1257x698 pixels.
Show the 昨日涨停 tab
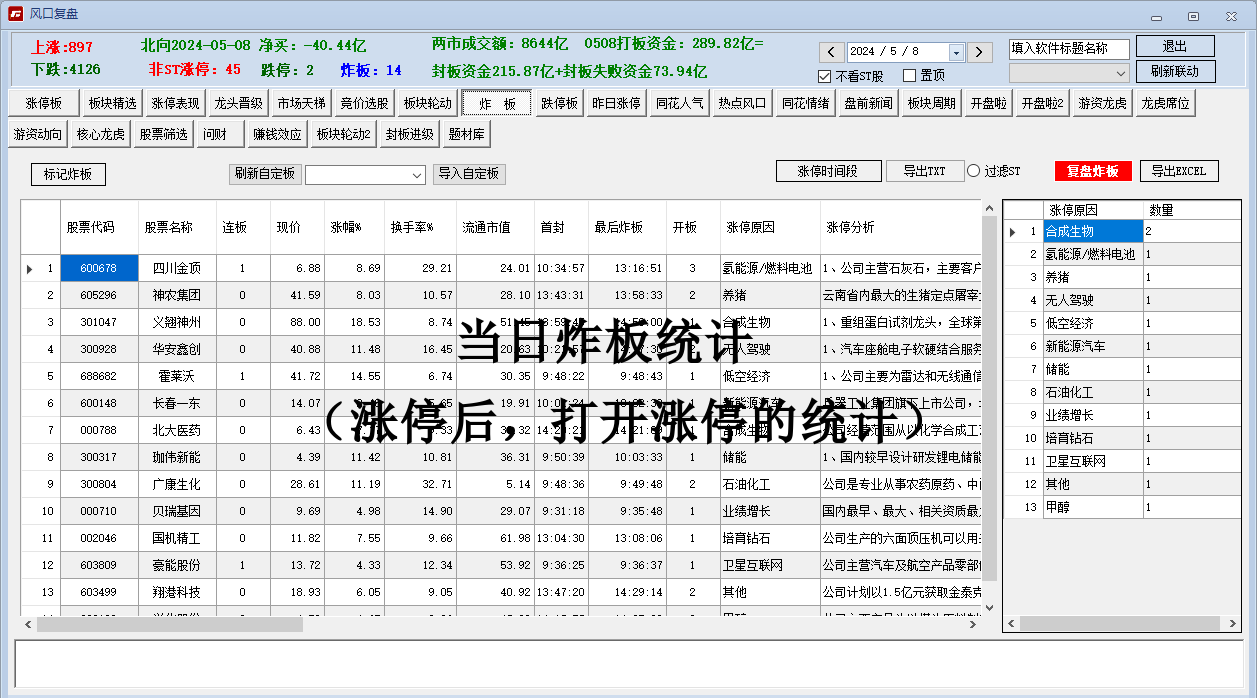click(616, 103)
